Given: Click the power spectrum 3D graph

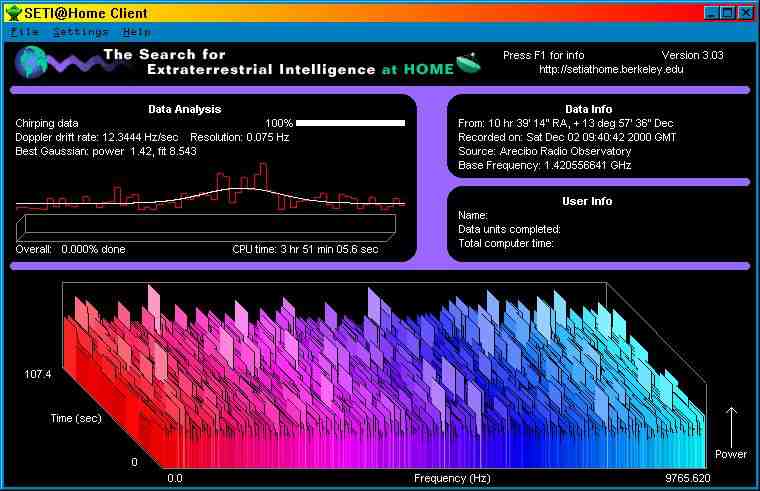Looking at the screenshot, I should click(384, 376).
